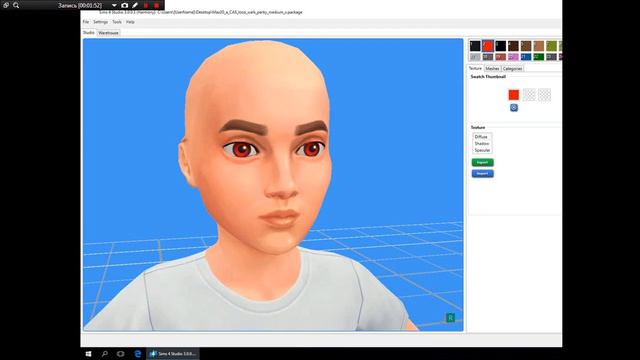Open the File menu

[86, 22]
